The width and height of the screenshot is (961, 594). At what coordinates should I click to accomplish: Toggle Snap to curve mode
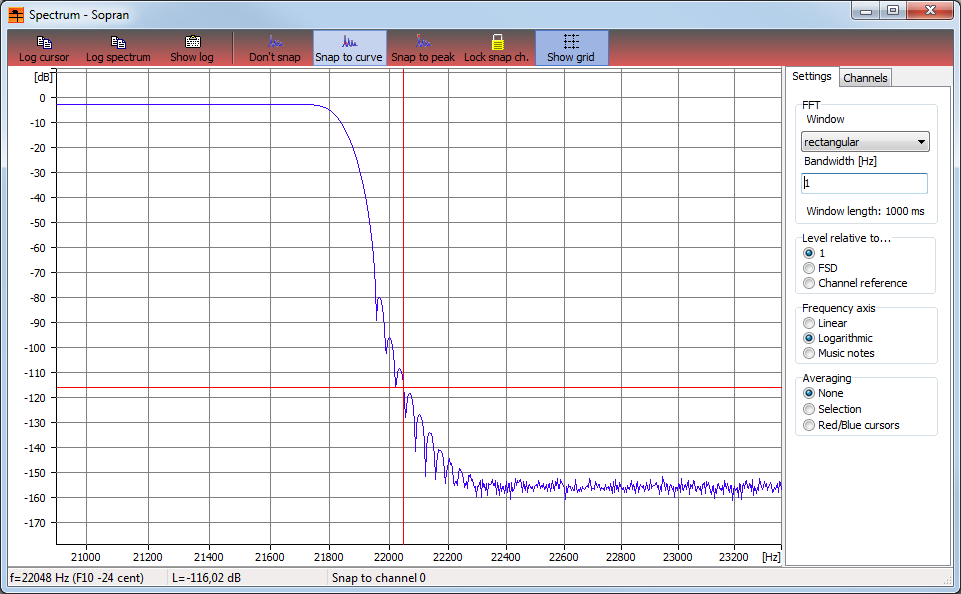(x=349, y=48)
